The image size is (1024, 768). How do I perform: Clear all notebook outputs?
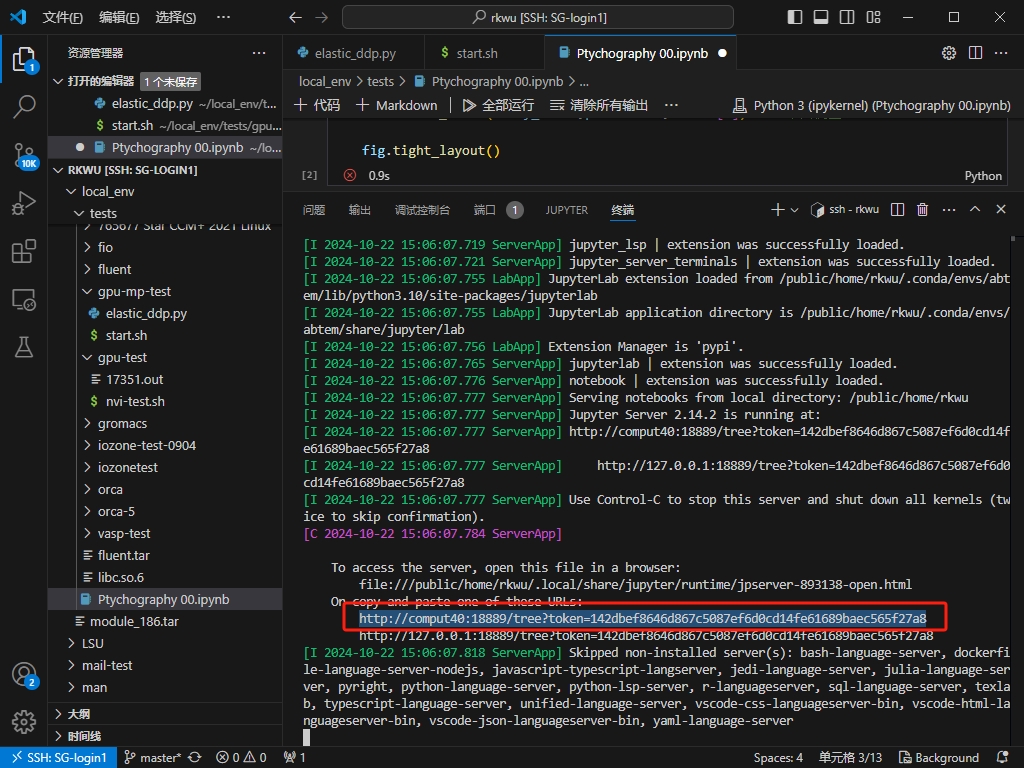(x=599, y=105)
